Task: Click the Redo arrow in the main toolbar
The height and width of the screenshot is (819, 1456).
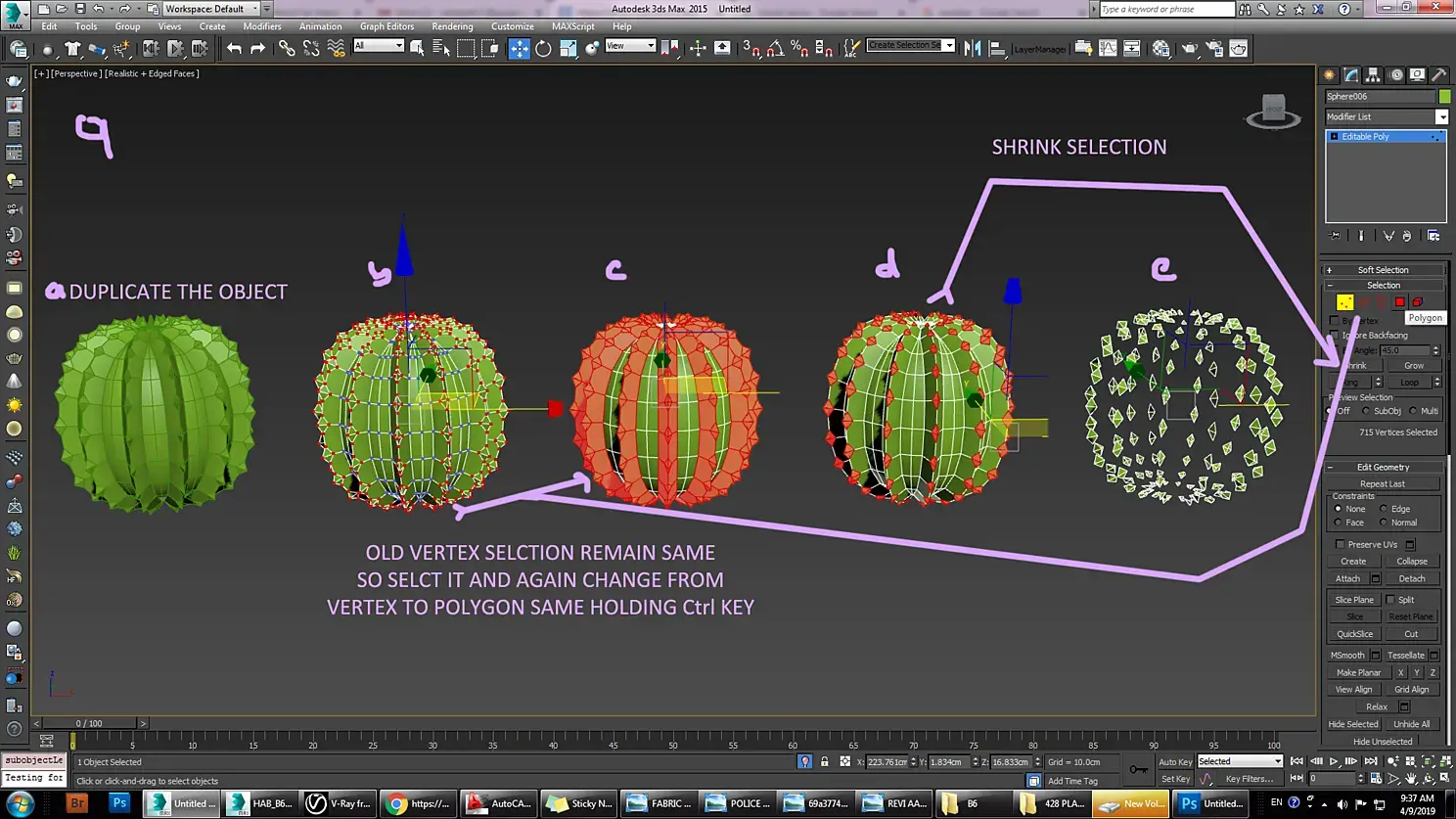Action: 257,48
